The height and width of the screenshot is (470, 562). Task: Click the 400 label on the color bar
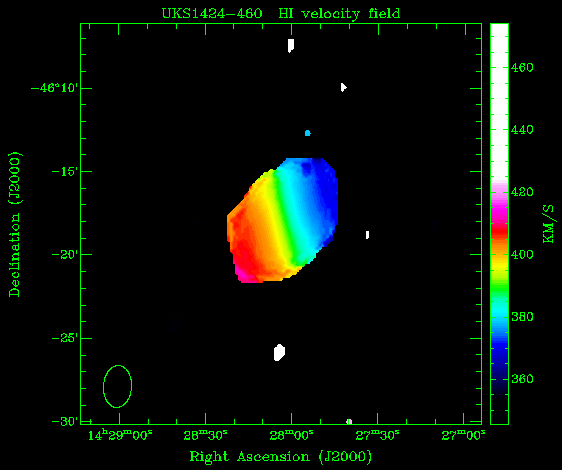pyautogui.click(x=522, y=254)
